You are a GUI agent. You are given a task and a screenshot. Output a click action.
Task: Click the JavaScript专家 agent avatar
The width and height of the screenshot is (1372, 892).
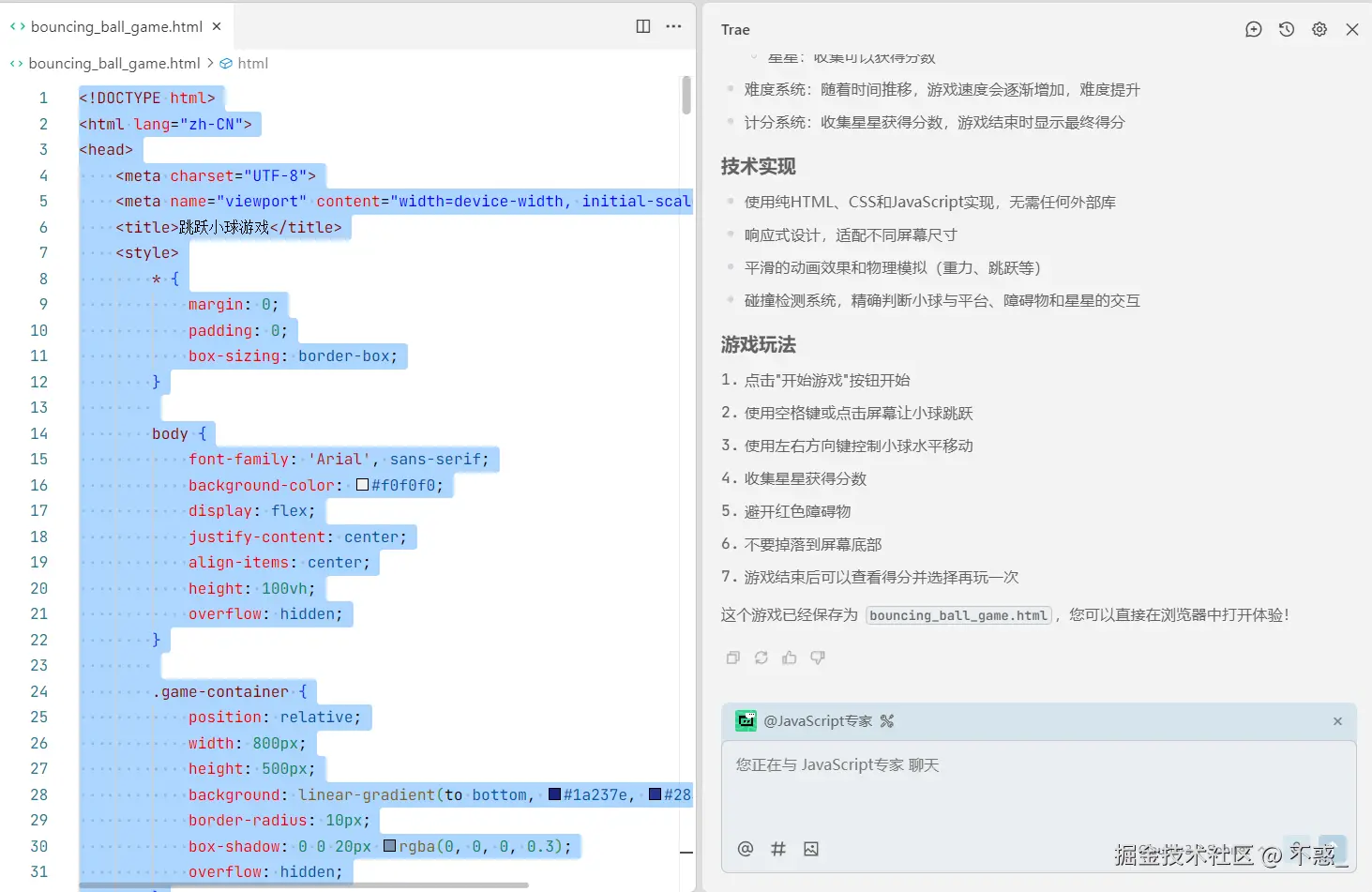click(746, 720)
